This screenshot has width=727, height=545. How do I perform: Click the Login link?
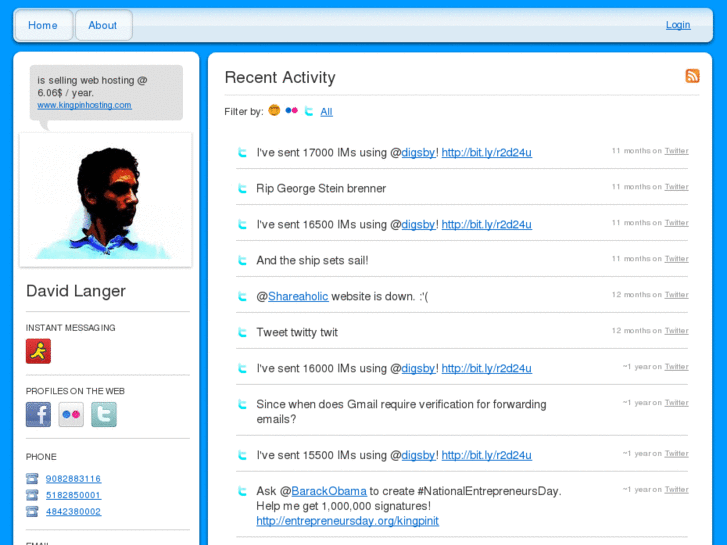pos(678,25)
